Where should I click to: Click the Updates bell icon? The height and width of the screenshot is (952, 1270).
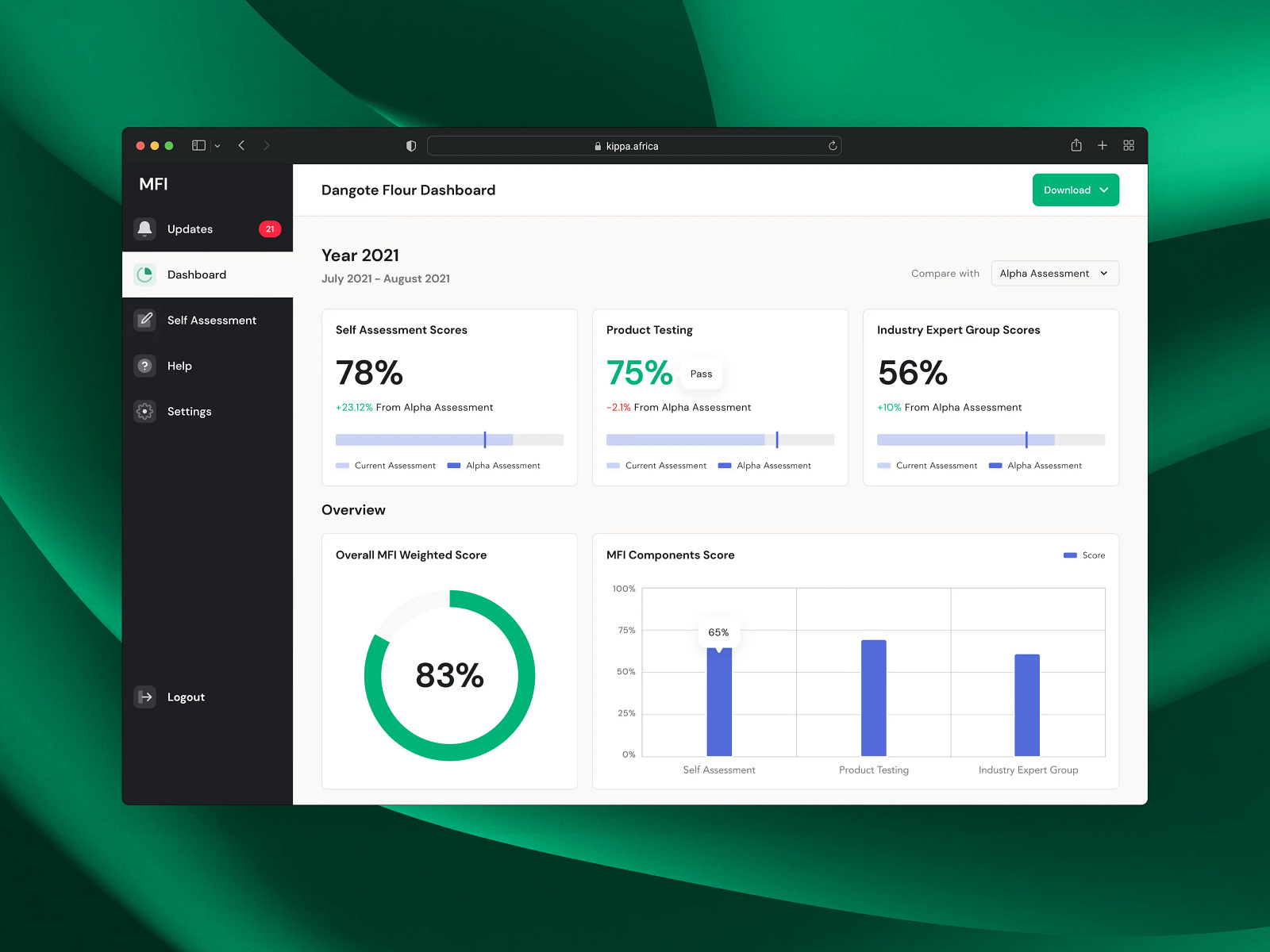pyautogui.click(x=144, y=229)
